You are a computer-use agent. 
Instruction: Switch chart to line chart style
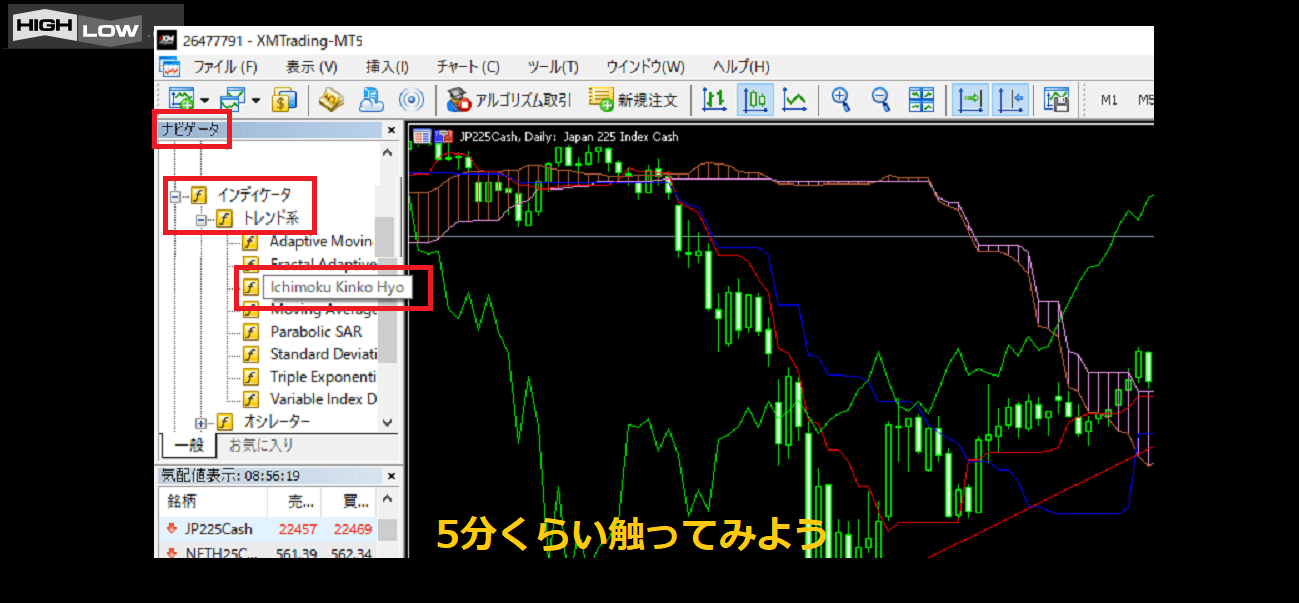click(x=795, y=99)
